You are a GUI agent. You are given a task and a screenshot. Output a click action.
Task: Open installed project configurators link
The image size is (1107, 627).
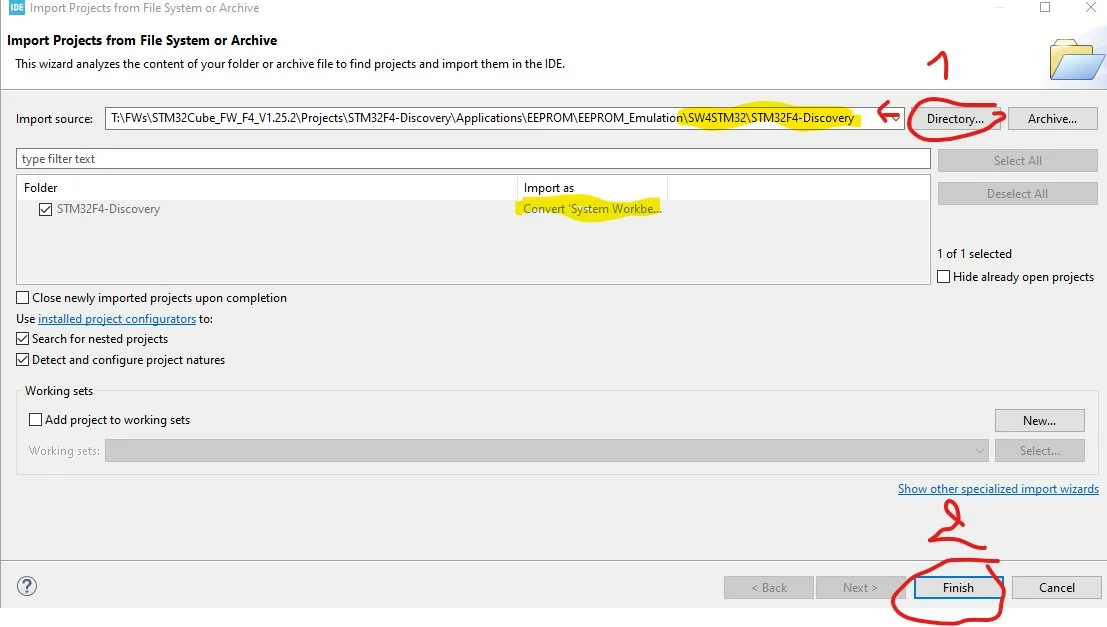117,319
